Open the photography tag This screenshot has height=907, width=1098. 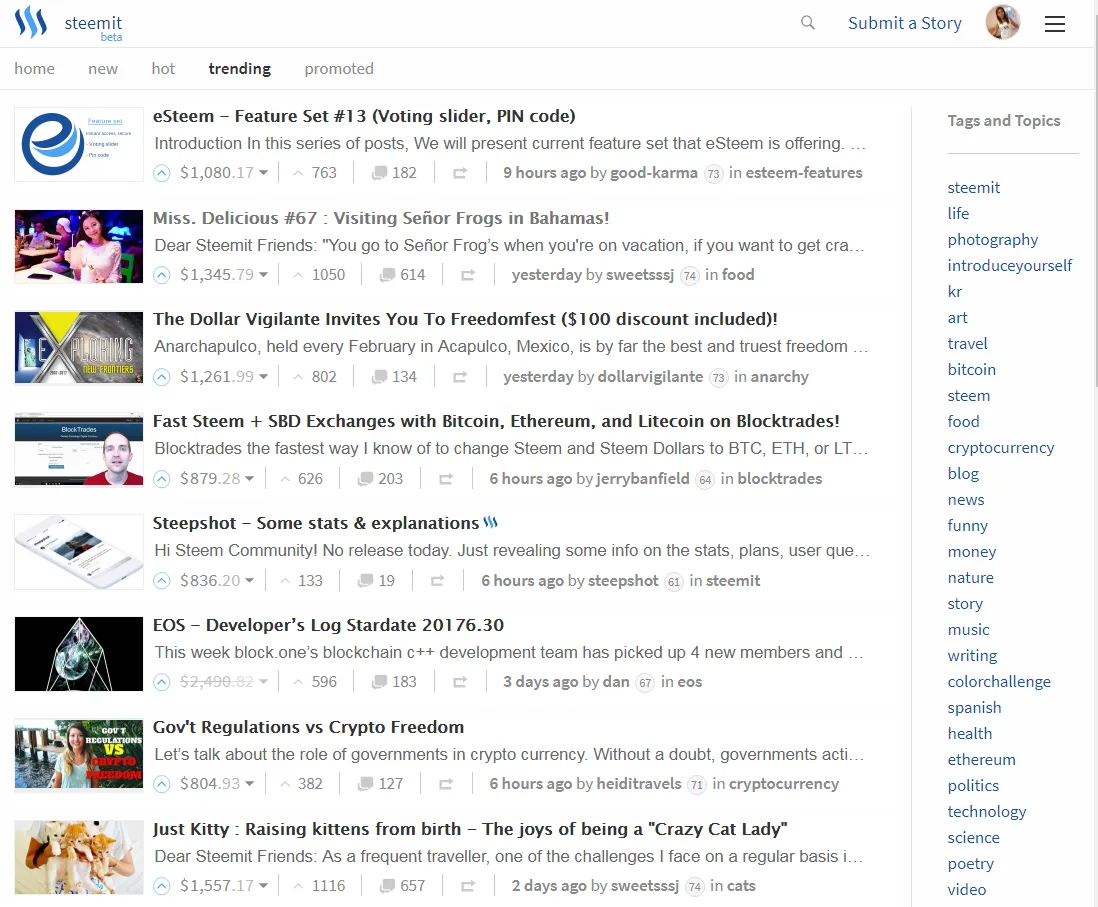(992, 240)
